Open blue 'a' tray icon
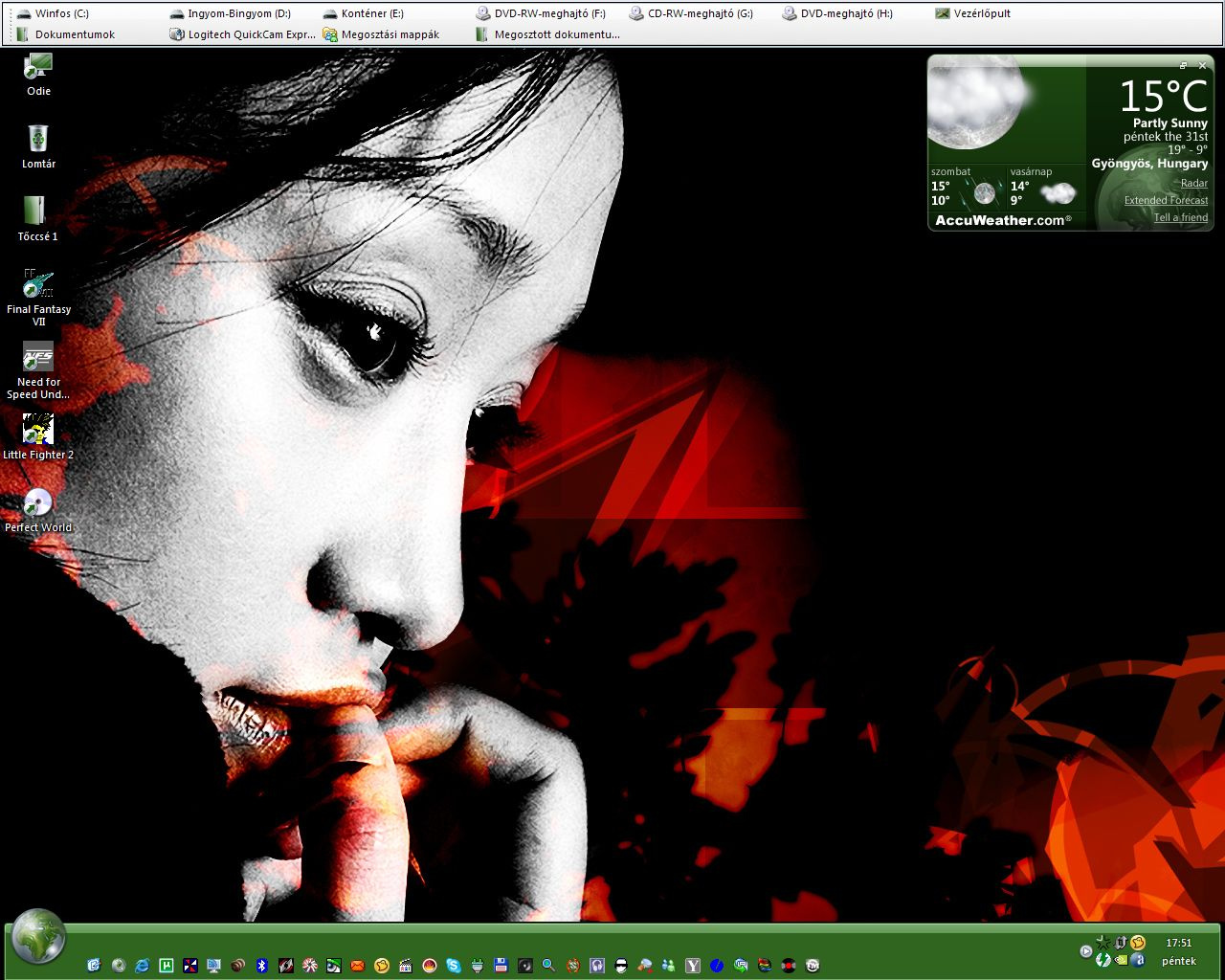This screenshot has width=1225, height=980. pos(1138,960)
